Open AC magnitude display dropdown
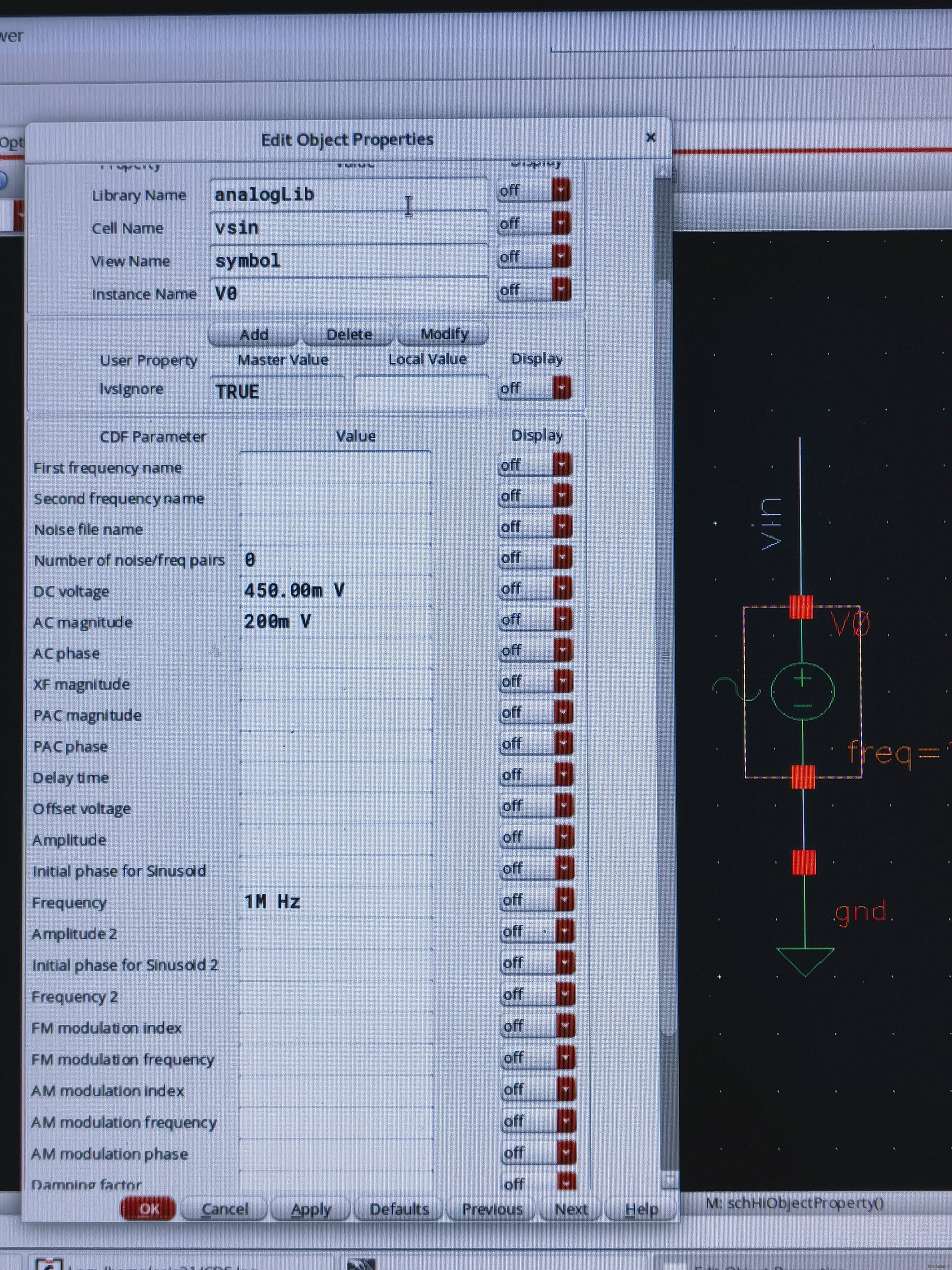Viewport: 952px width, 1270px height. [x=535, y=619]
